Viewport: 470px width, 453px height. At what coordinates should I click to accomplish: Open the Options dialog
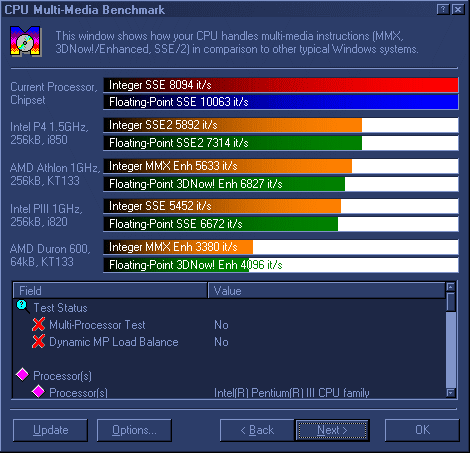(134, 430)
